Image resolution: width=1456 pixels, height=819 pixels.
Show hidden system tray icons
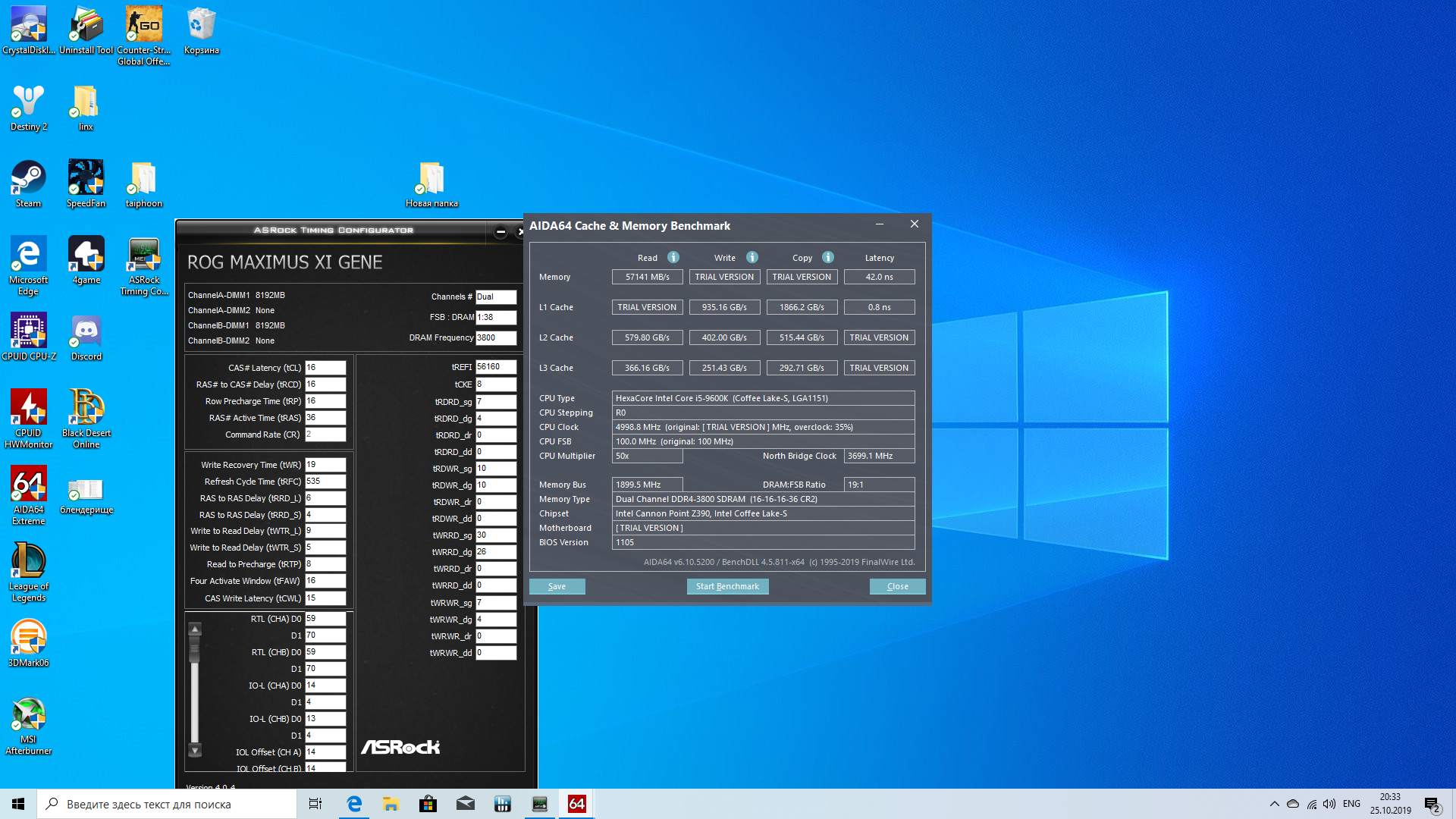pos(1274,804)
